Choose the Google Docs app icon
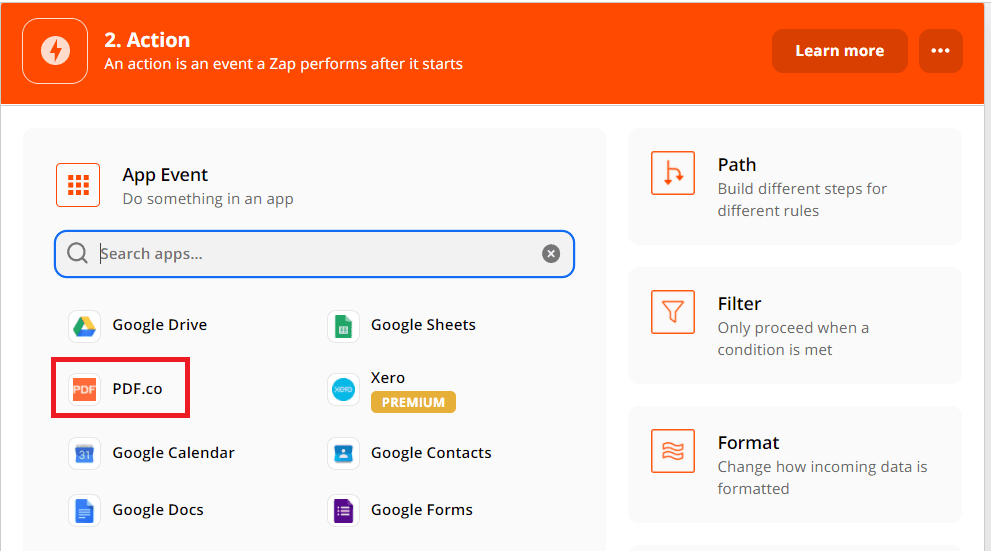The image size is (991, 551). 85,510
